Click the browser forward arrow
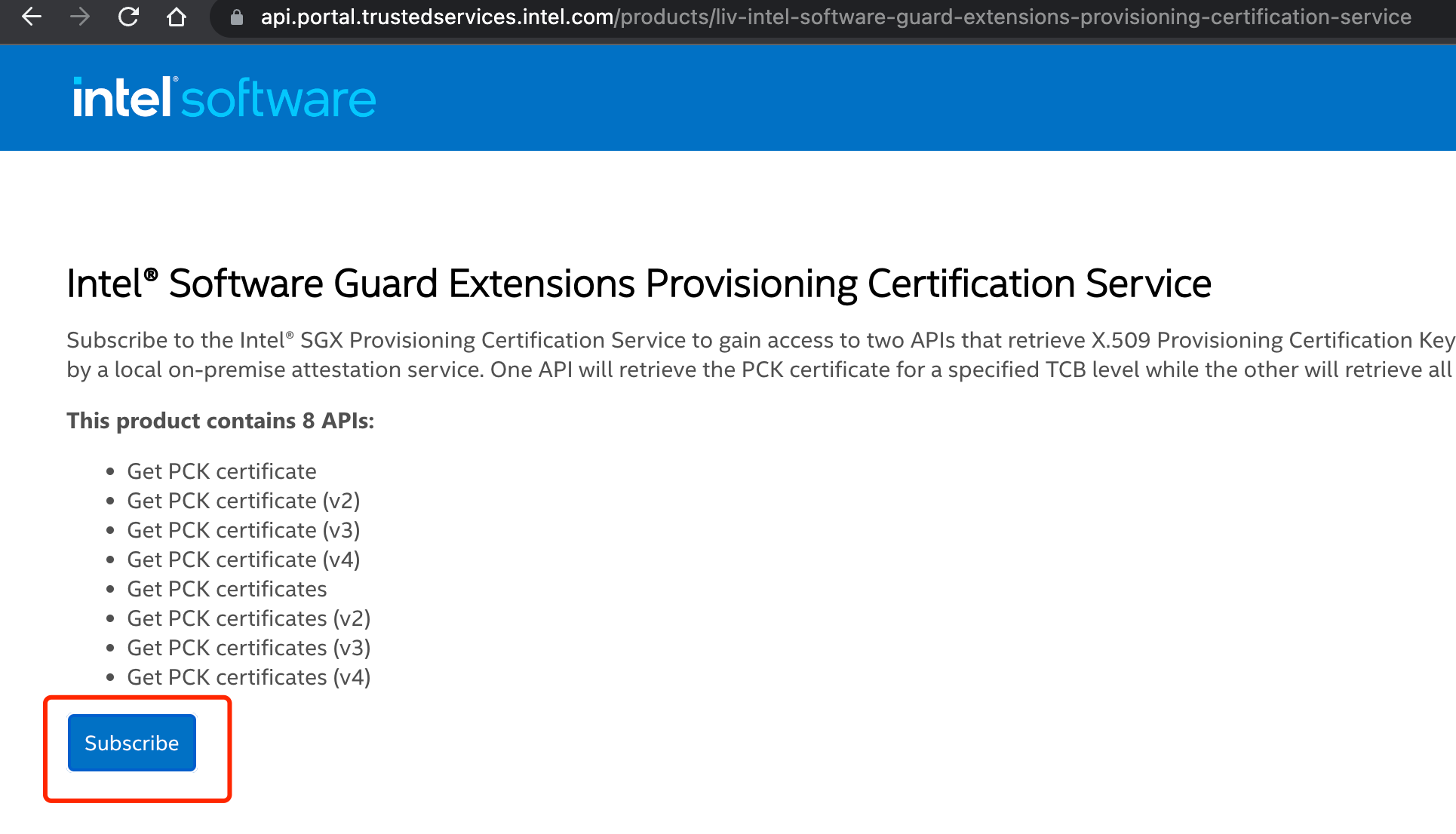Viewport: 1456px width, 834px height. [80, 17]
